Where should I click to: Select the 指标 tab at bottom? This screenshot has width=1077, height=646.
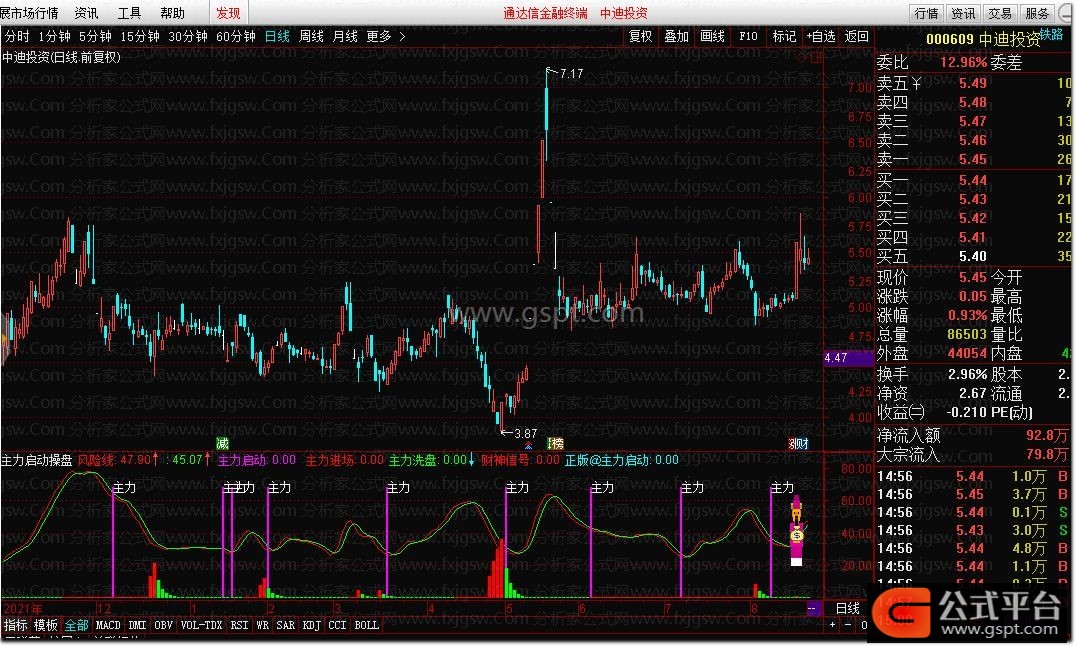click(15, 625)
